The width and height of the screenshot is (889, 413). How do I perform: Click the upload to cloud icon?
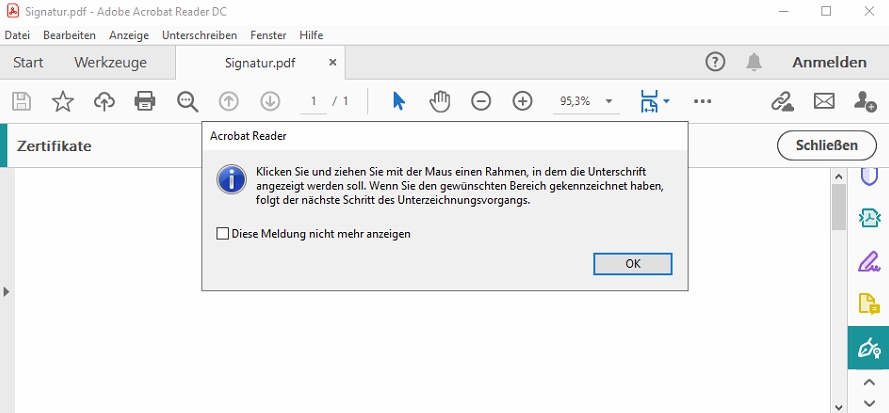pos(104,102)
